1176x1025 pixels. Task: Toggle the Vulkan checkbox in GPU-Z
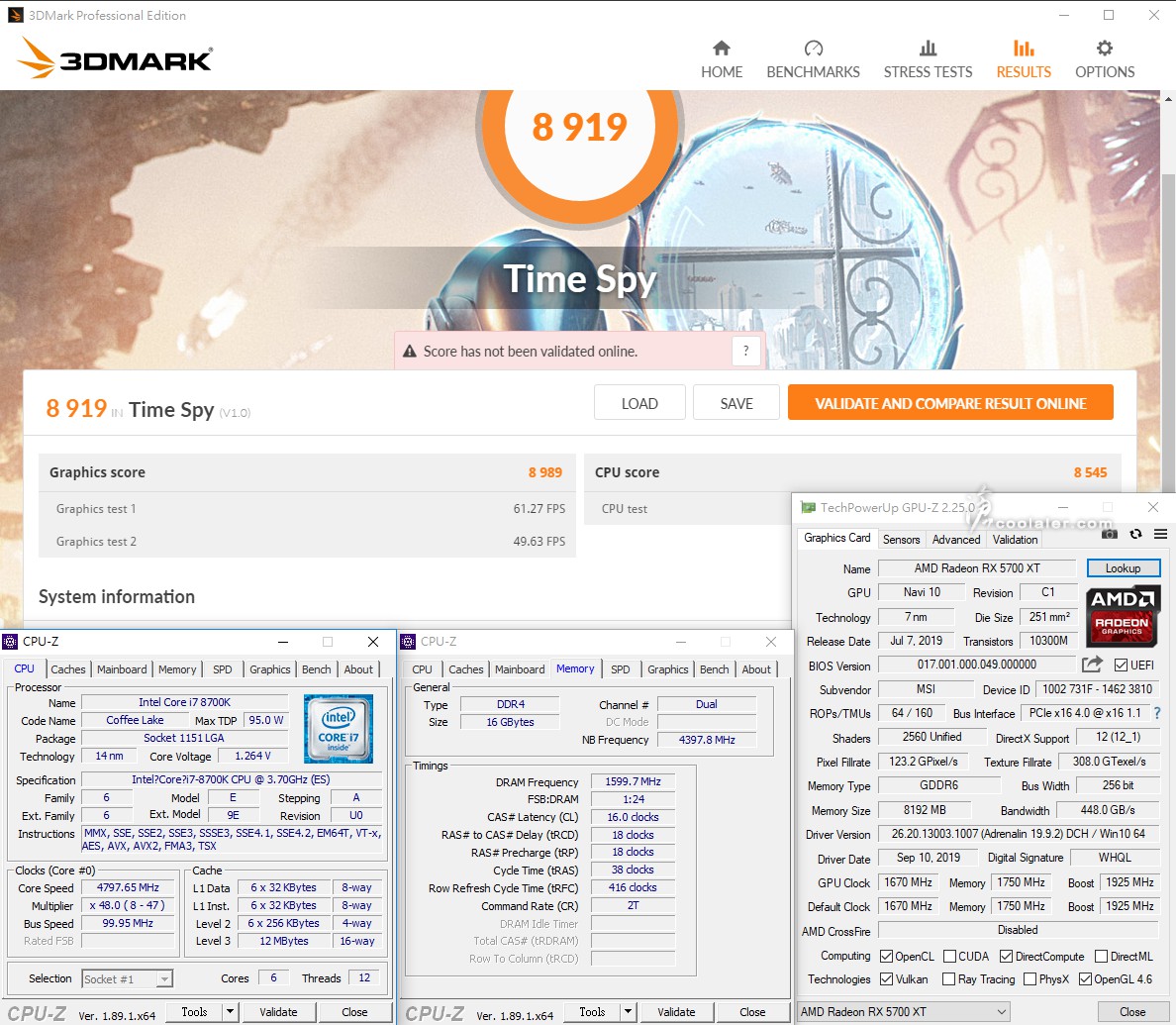(887, 979)
